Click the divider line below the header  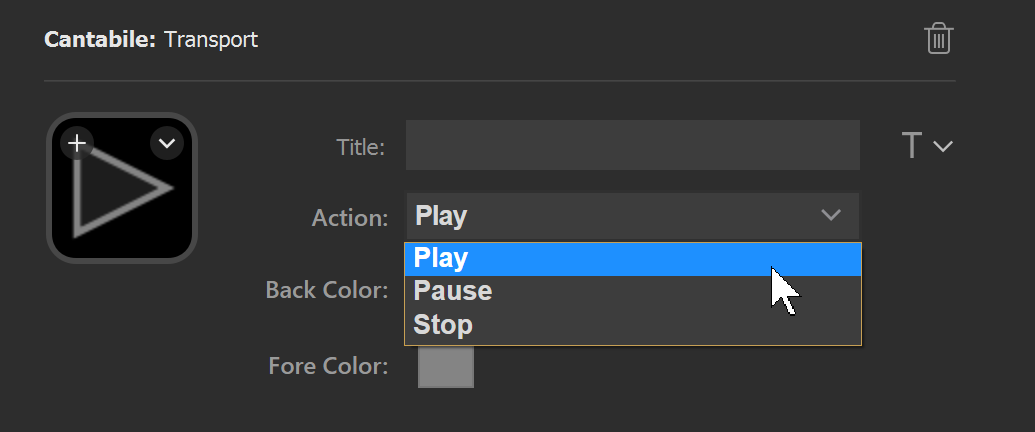point(500,81)
